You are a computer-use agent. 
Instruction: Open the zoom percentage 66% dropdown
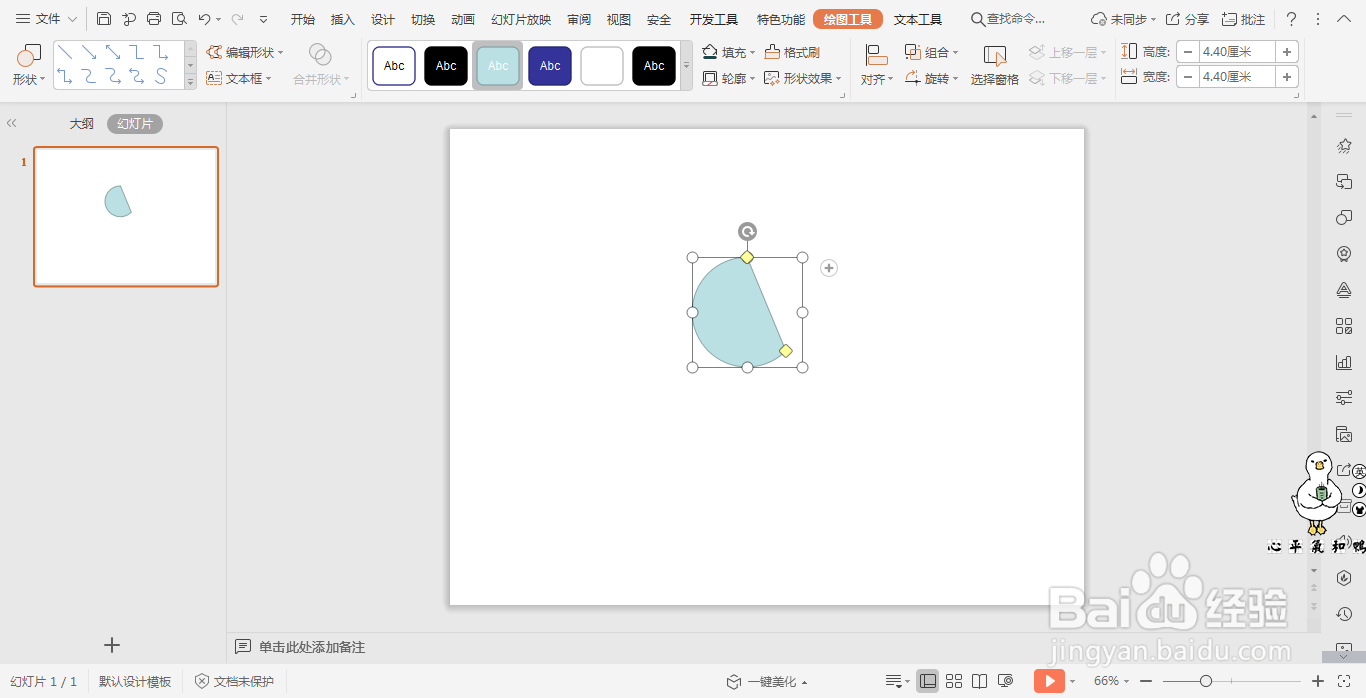tap(1111, 681)
